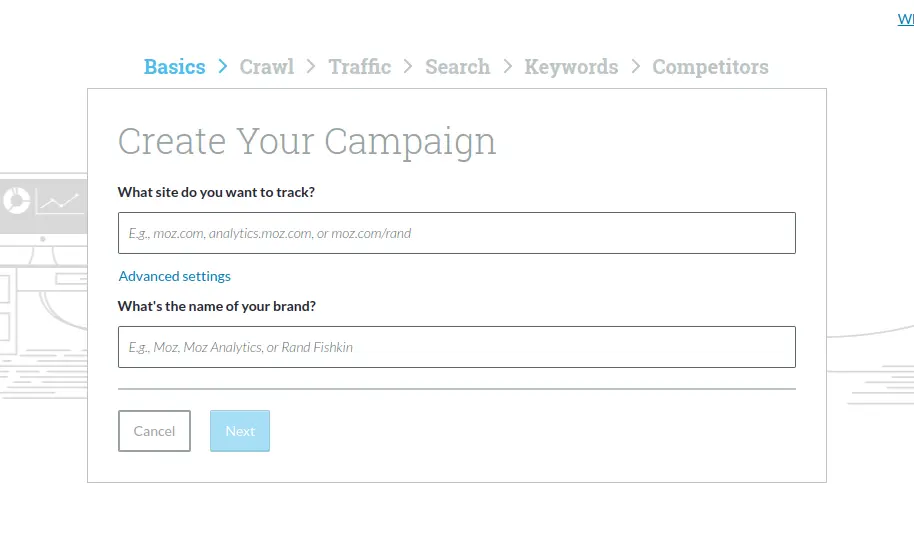Open the Competitors step
The height and width of the screenshot is (558, 914).
pos(710,67)
